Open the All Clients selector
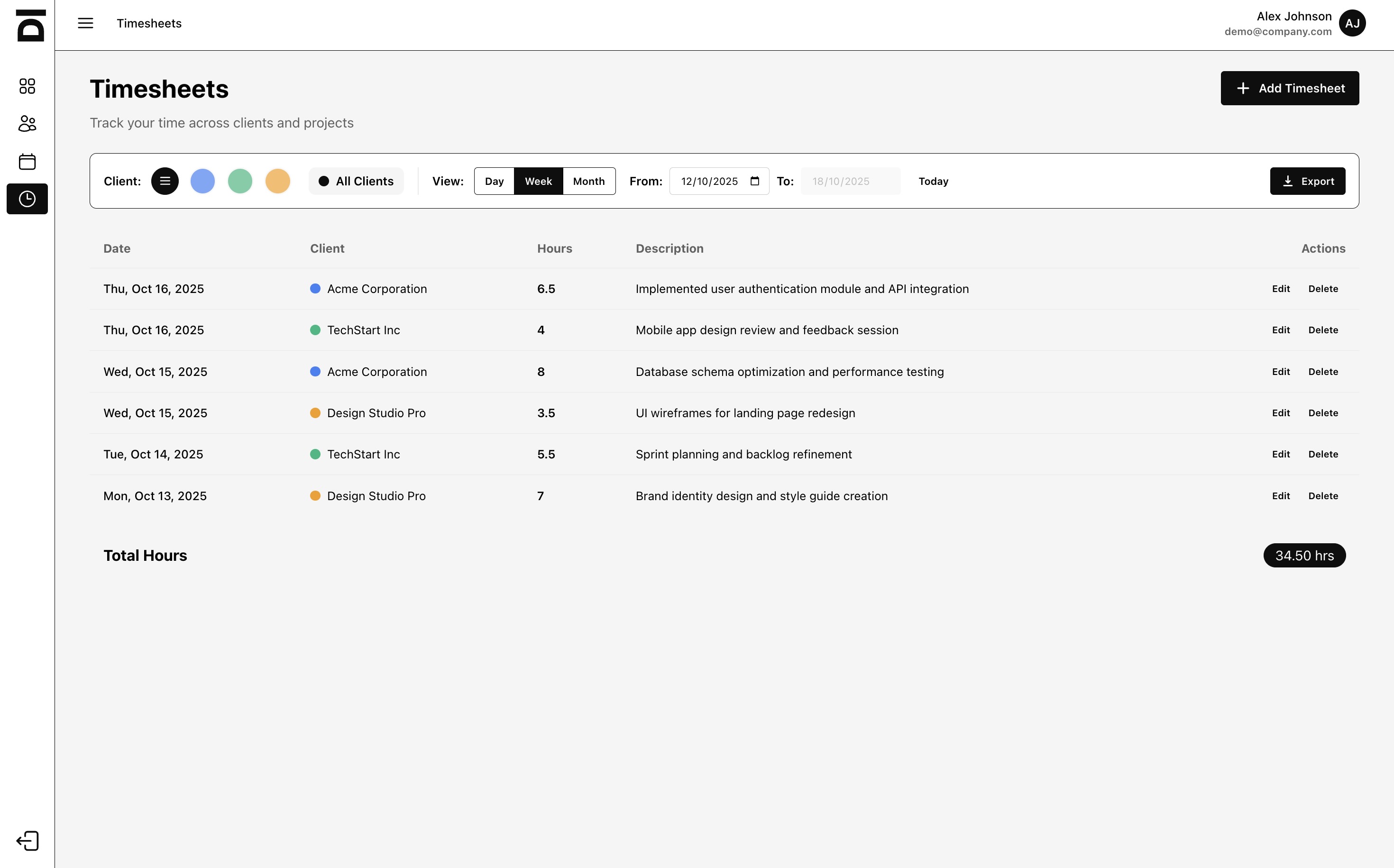 (x=356, y=182)
